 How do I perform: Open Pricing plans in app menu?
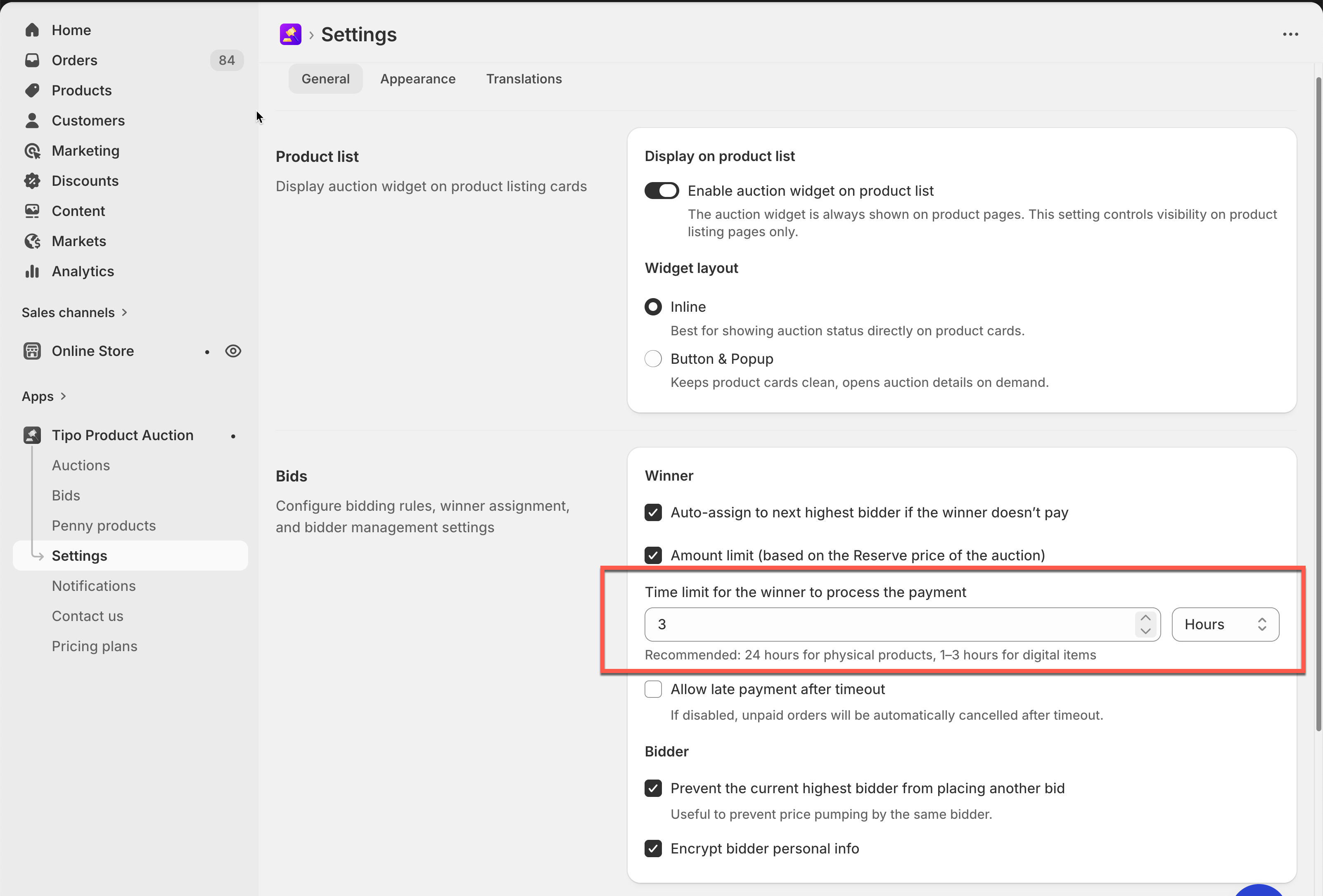click(x=95, y=646)
